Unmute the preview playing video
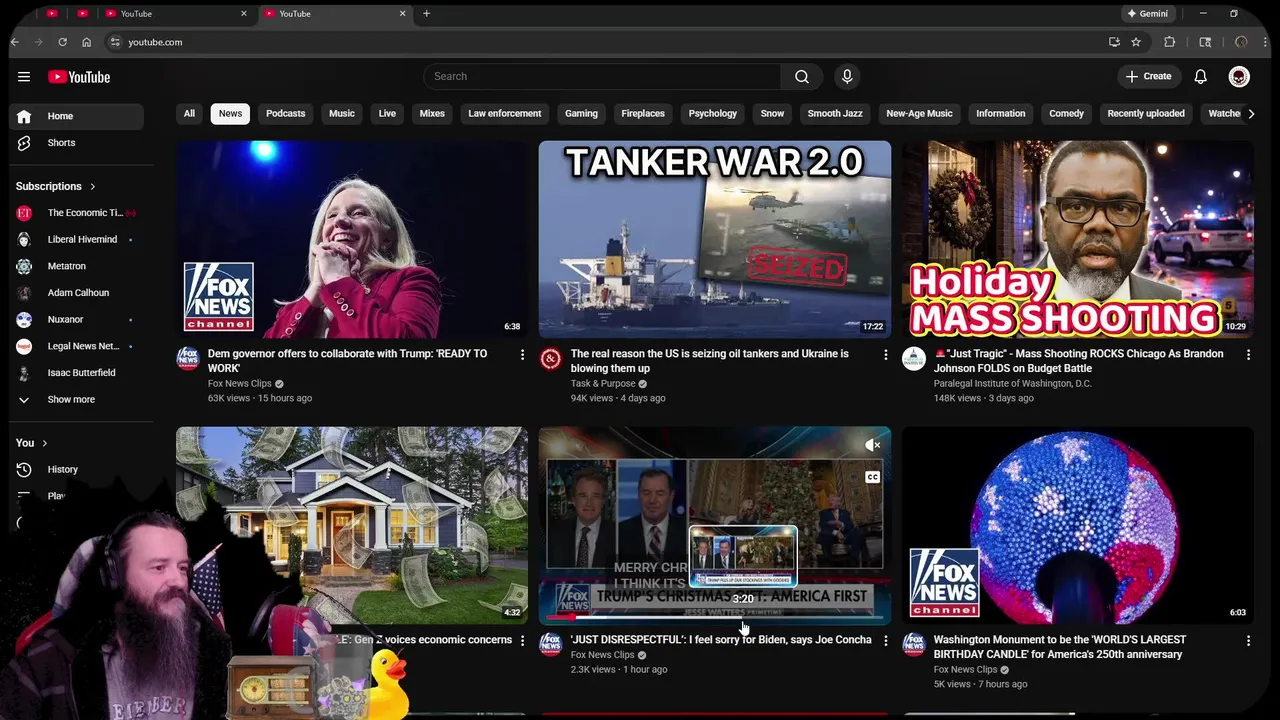Screen dimensions: 1280x720 pos(873,445)
